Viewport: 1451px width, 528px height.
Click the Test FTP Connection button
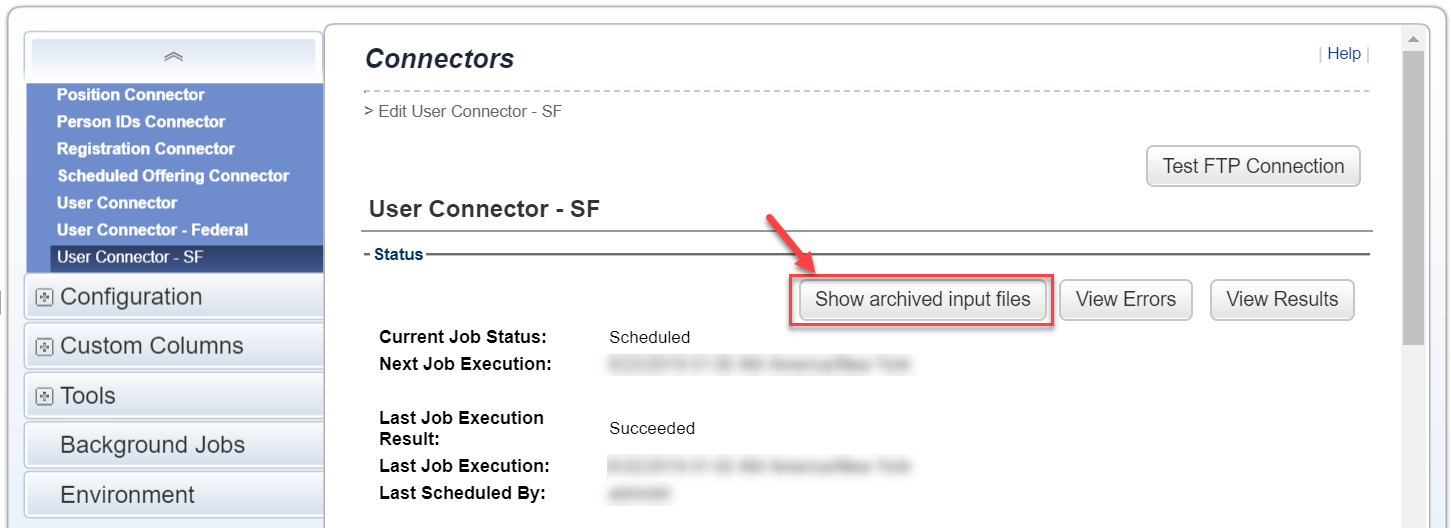[x=1253, y=166]
